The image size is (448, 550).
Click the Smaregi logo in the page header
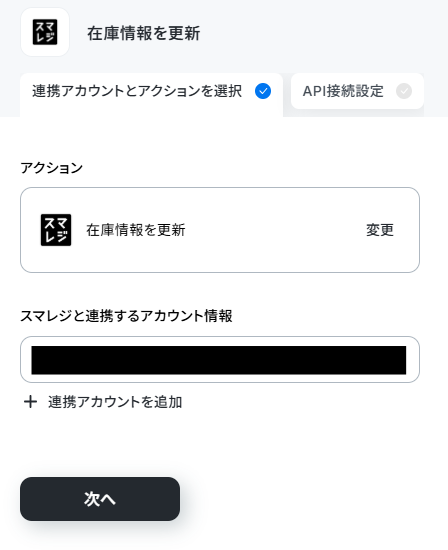pyautogui.click(x=45, y=32)
